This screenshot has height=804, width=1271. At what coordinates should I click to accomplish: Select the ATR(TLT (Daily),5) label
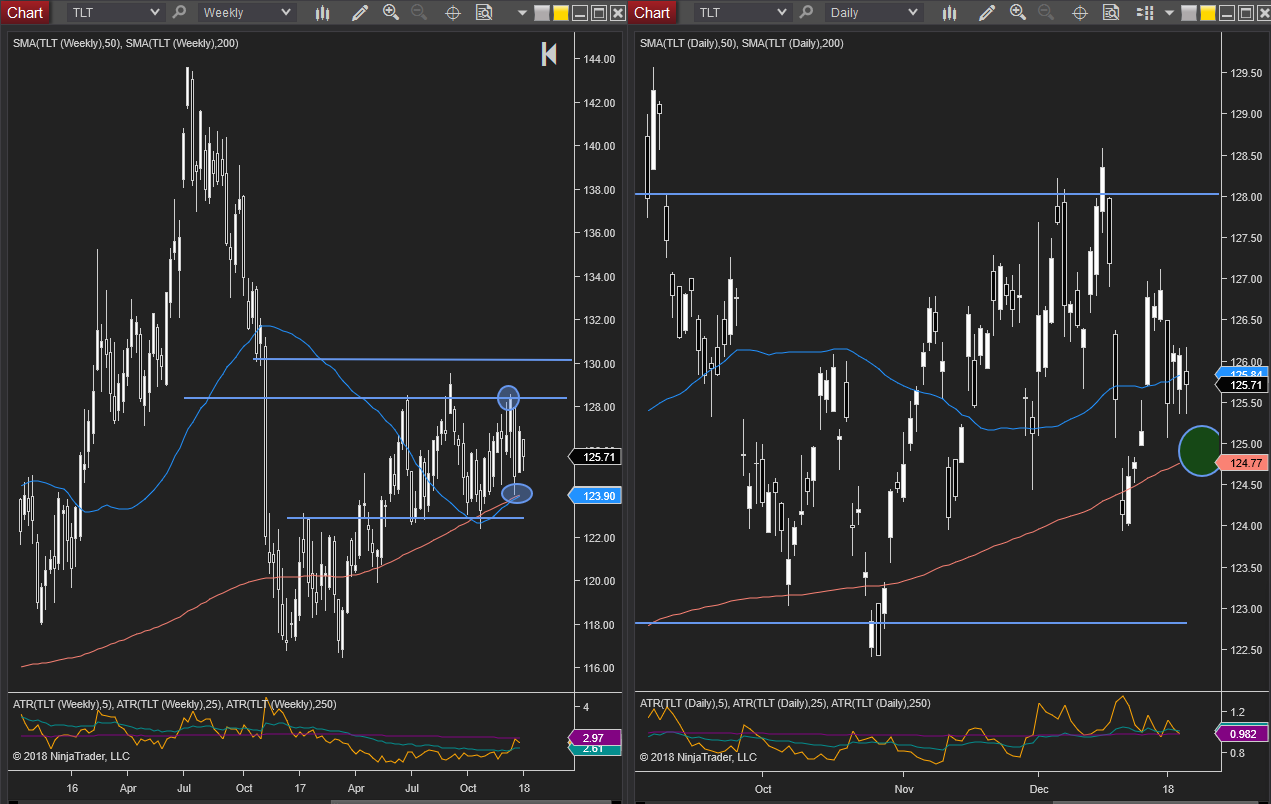tap(684, 703)
